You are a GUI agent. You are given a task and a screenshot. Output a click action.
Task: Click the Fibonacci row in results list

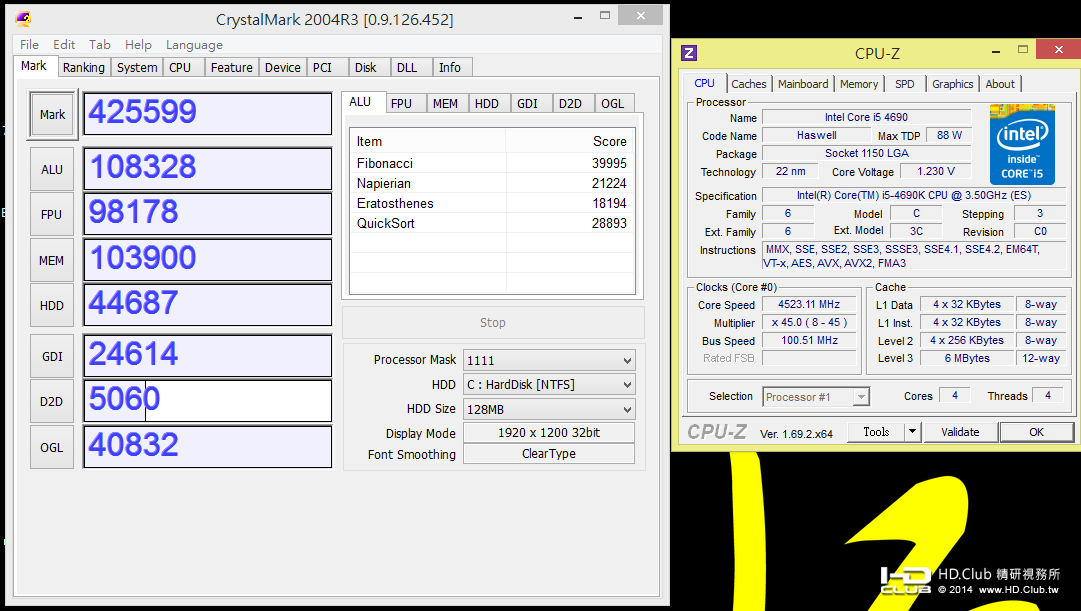pos(492,163)
